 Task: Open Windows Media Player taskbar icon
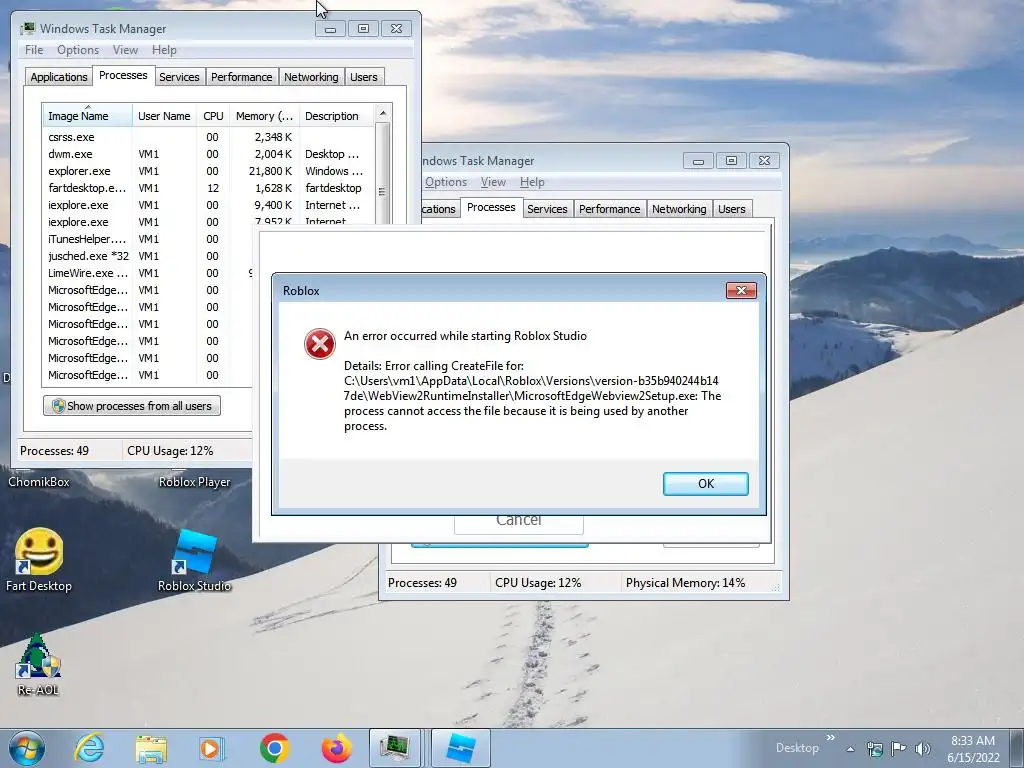click(x=212, y=749)
